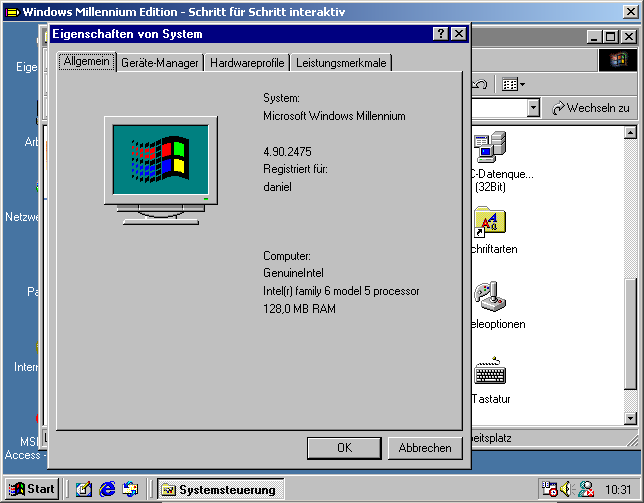
Task: Click the taskbar clock showing 10:31
Action: tap(618, 489)
